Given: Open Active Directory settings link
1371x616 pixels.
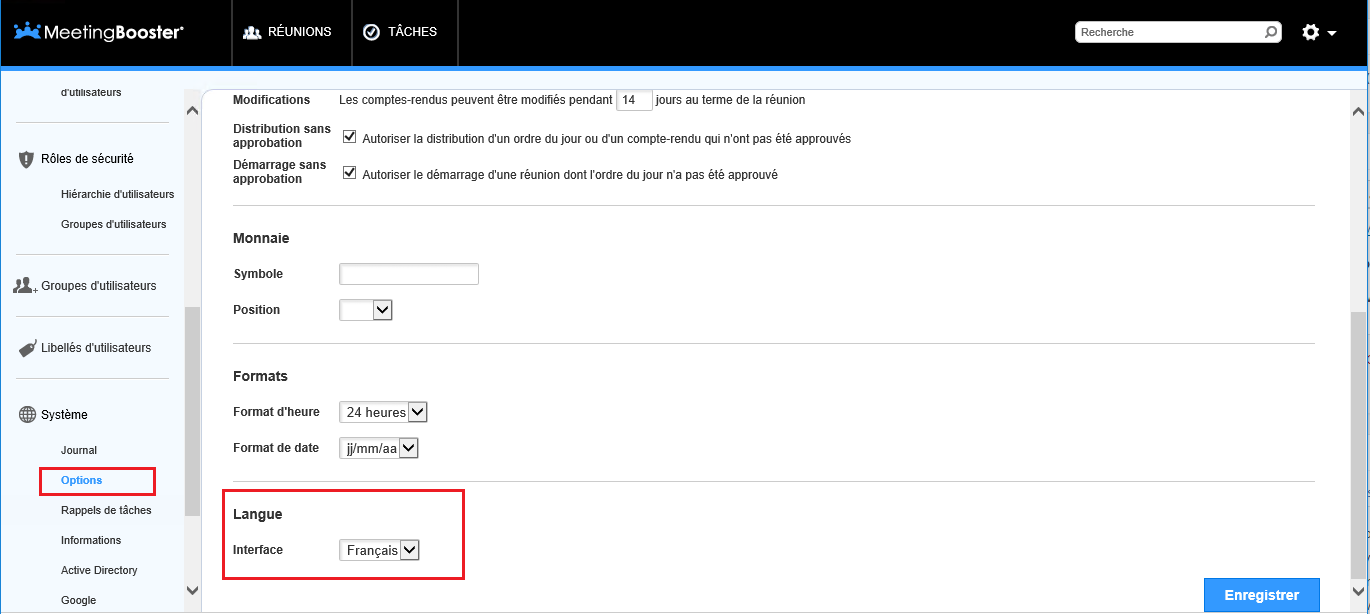Looking at the screenshot, I should [99, 571].
